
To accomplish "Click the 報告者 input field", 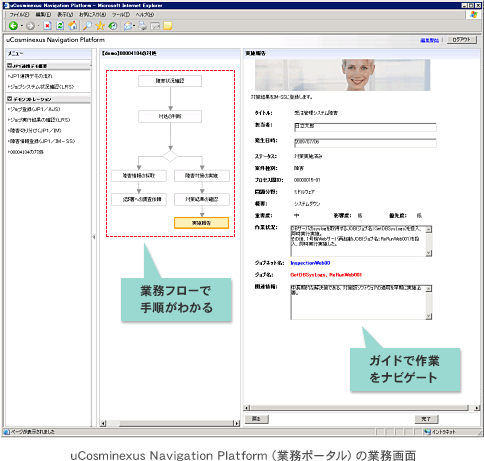I will pyautogui.click(x=365, y=127).
